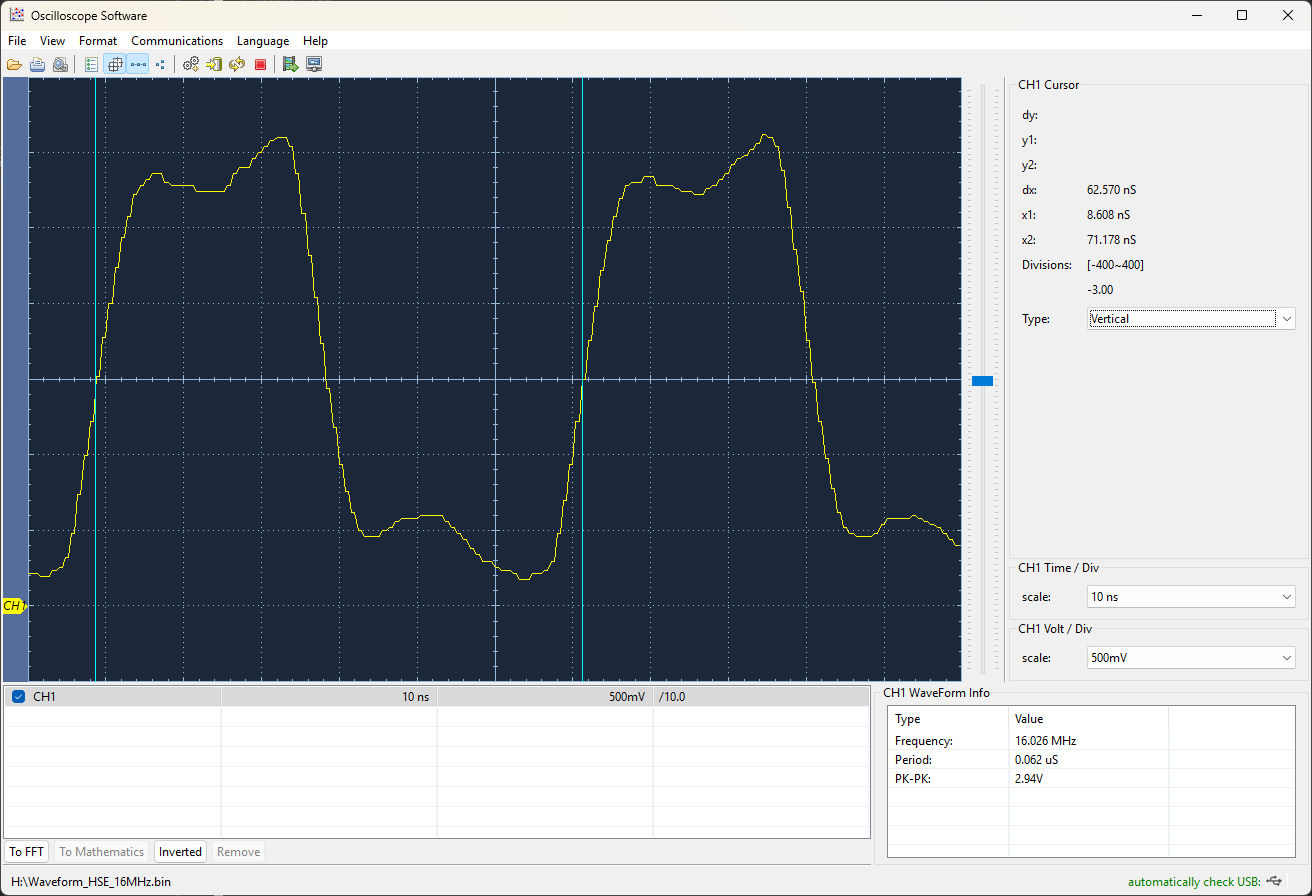Expand the CH1 Time/Div scale dropdown
This screenshot has height=896, width=1312.
1191,597
